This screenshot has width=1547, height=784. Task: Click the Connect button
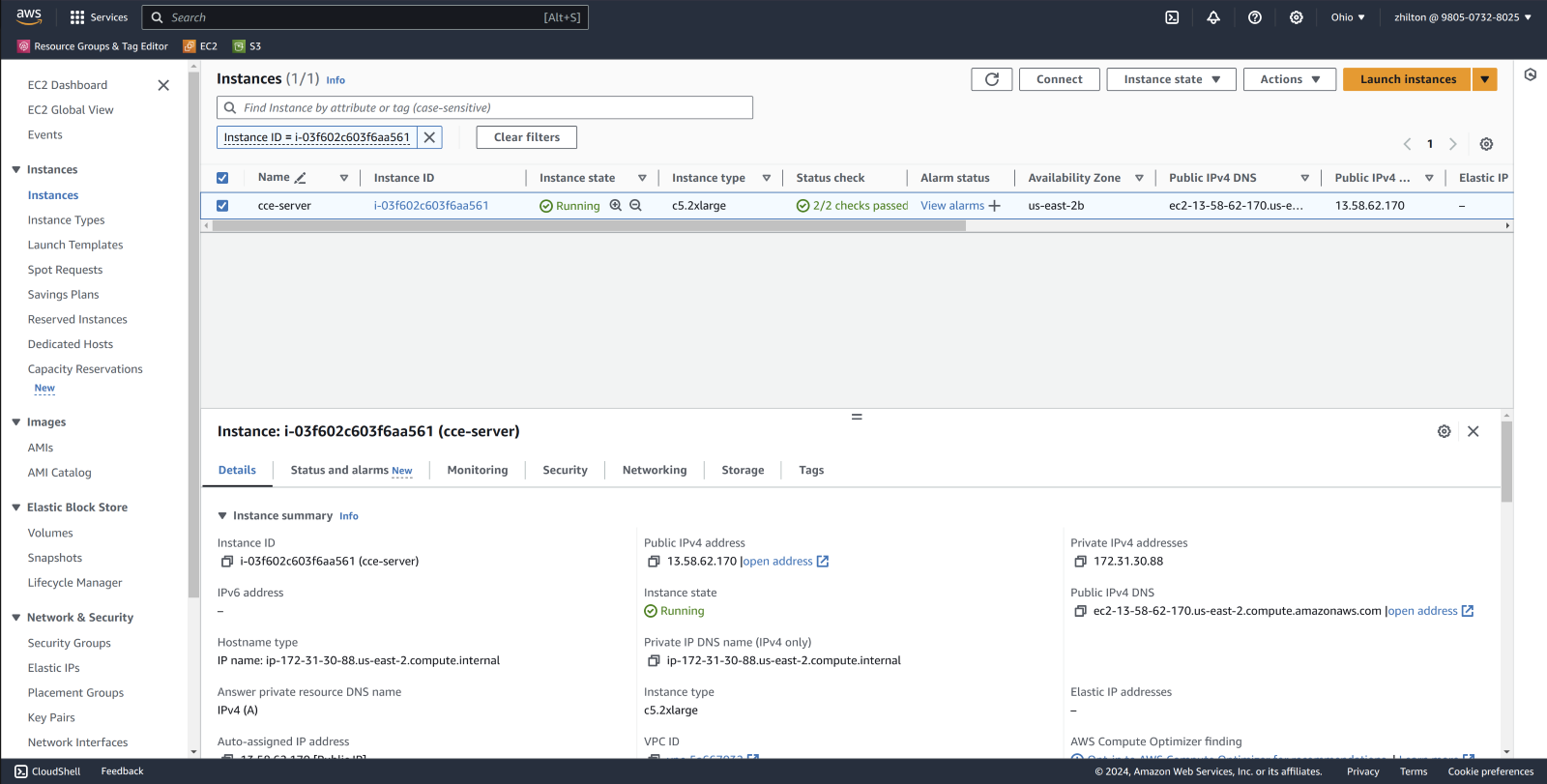[1060, 79]
